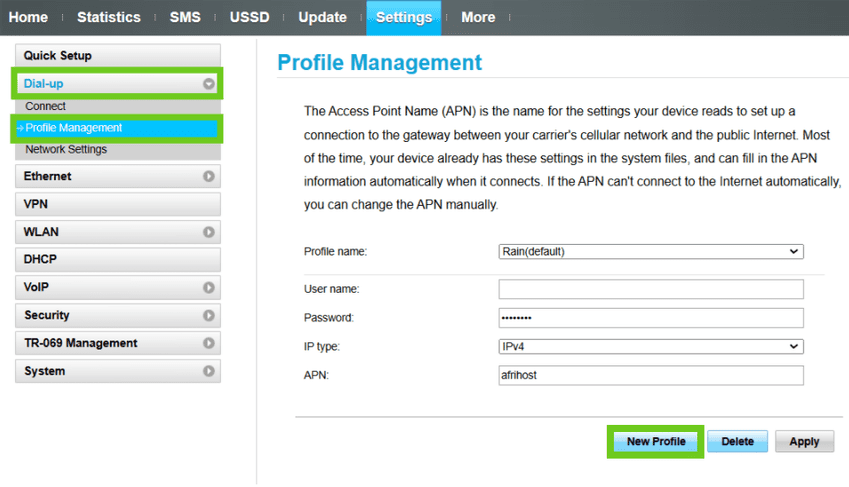
Task: Expand the TR-069 Management arrow icon
Action: pos(209,343)
